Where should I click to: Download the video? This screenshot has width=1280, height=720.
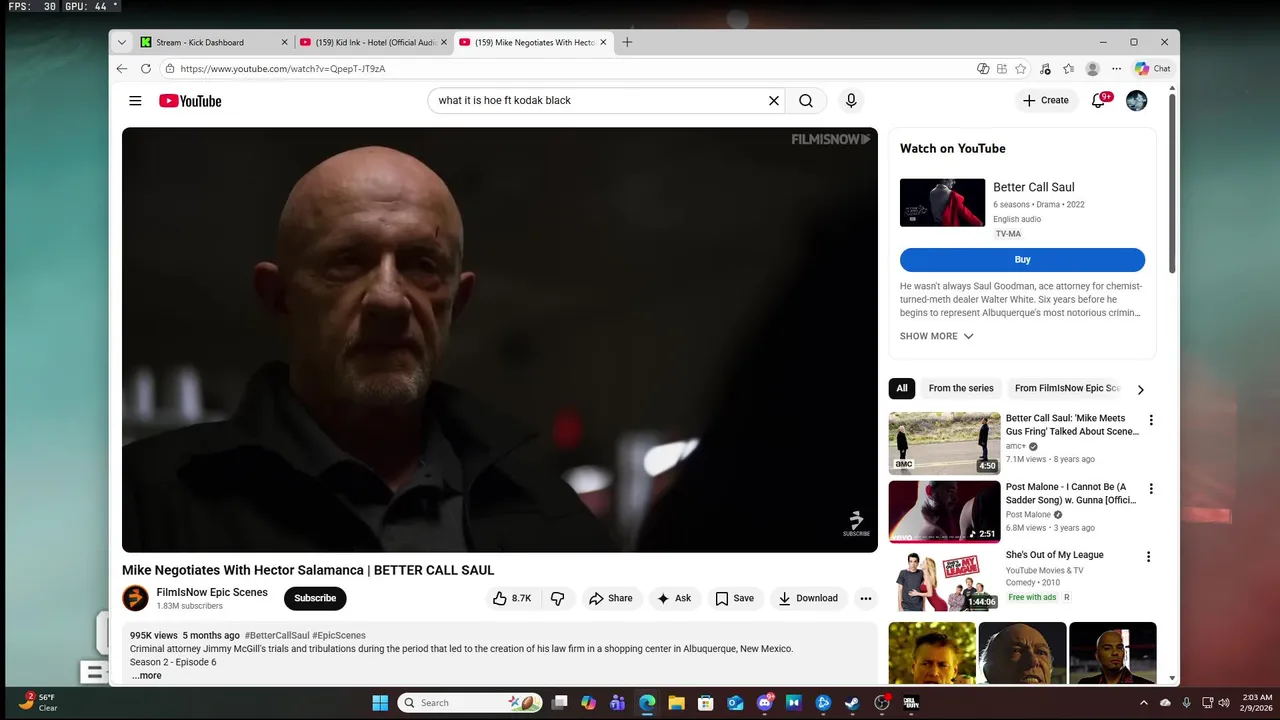[808, 598]
